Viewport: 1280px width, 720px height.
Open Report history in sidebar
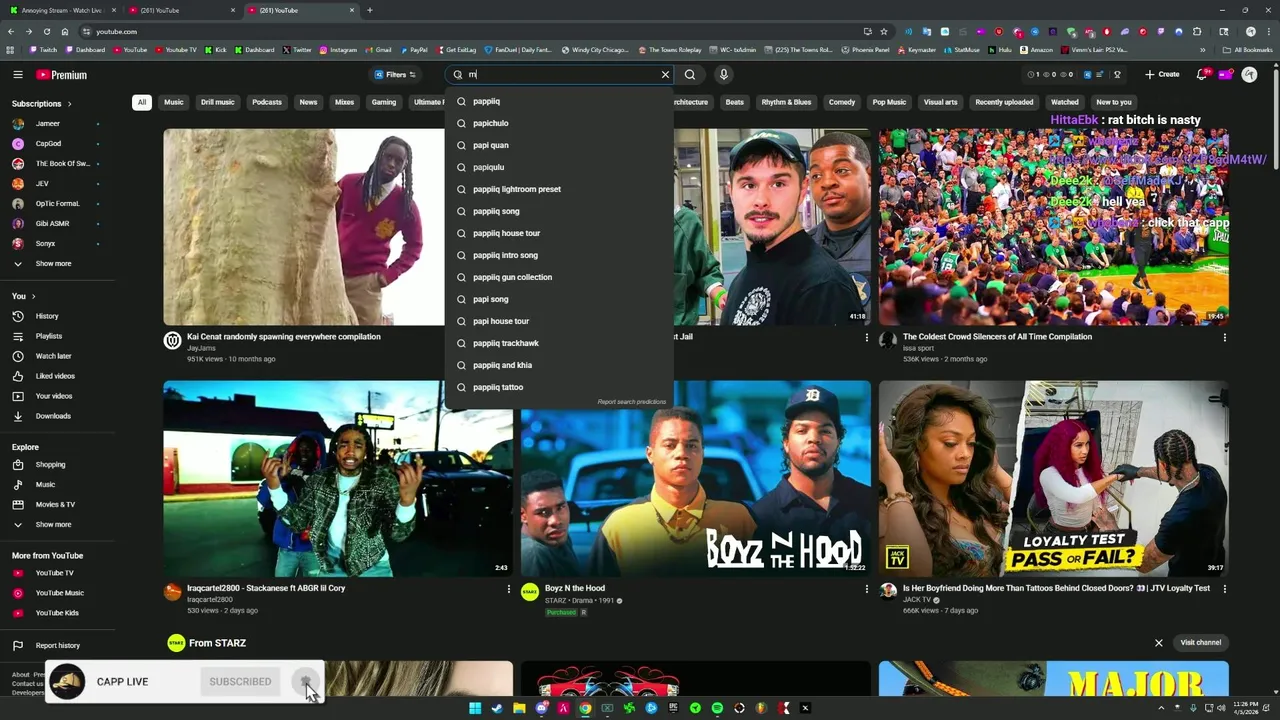(57, 646)
